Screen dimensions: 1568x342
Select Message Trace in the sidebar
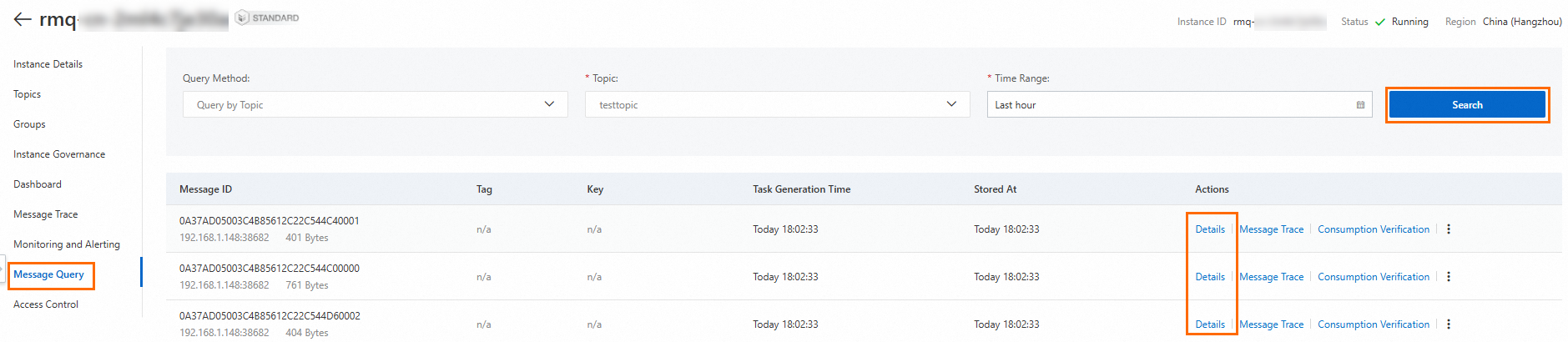[46, 214]
